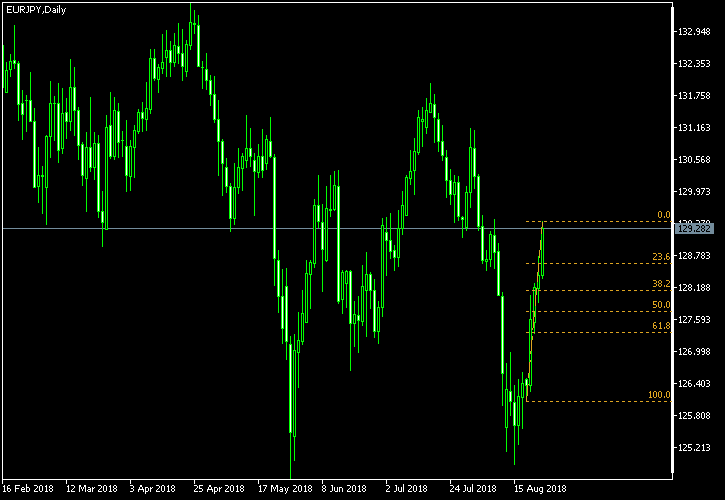Click the 126.998 price axis label
Image resolution: width=725 pixels, height=500 pixels.
(x=694, y=352)
